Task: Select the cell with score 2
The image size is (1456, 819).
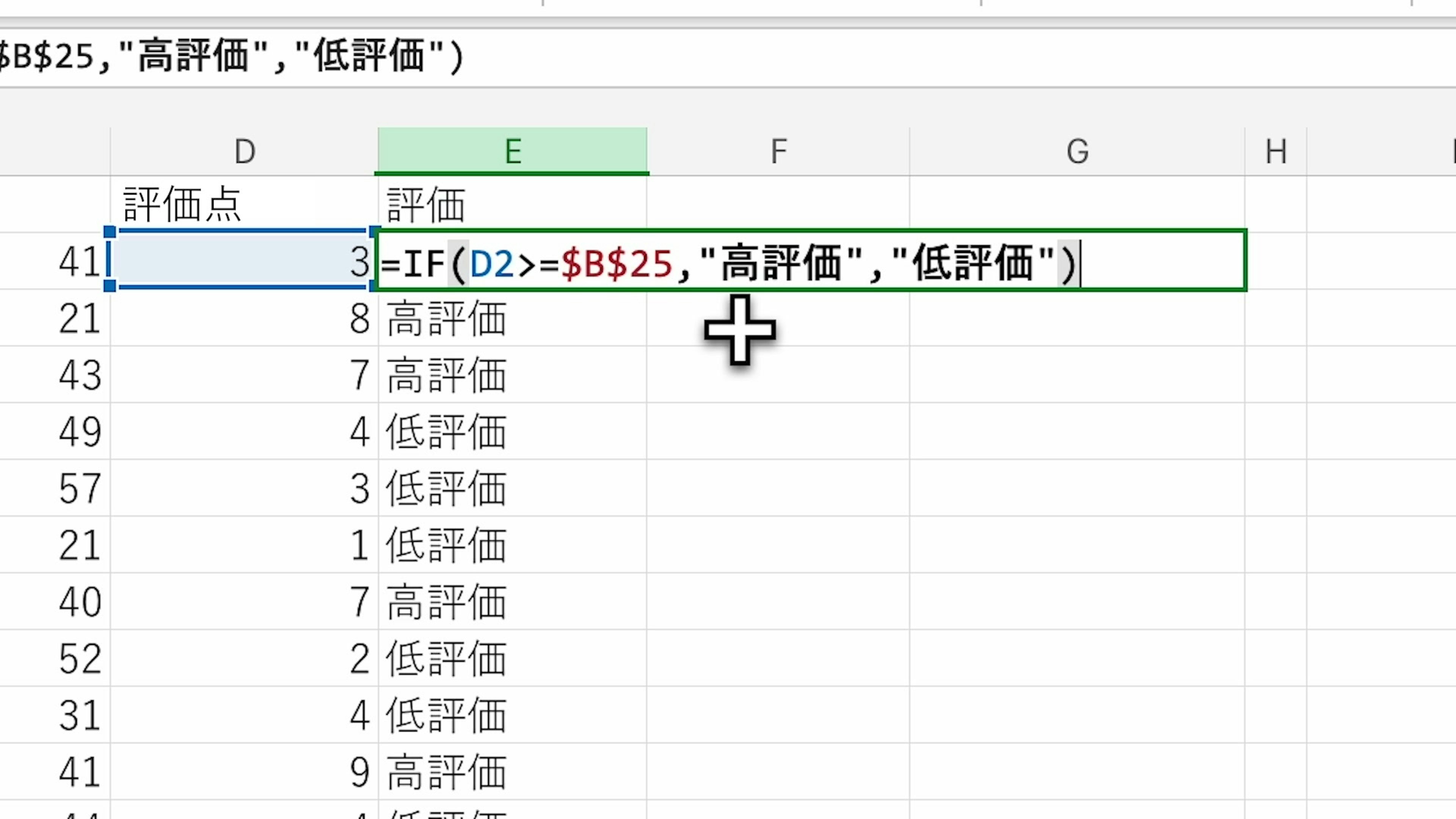Action: point(244,659)
